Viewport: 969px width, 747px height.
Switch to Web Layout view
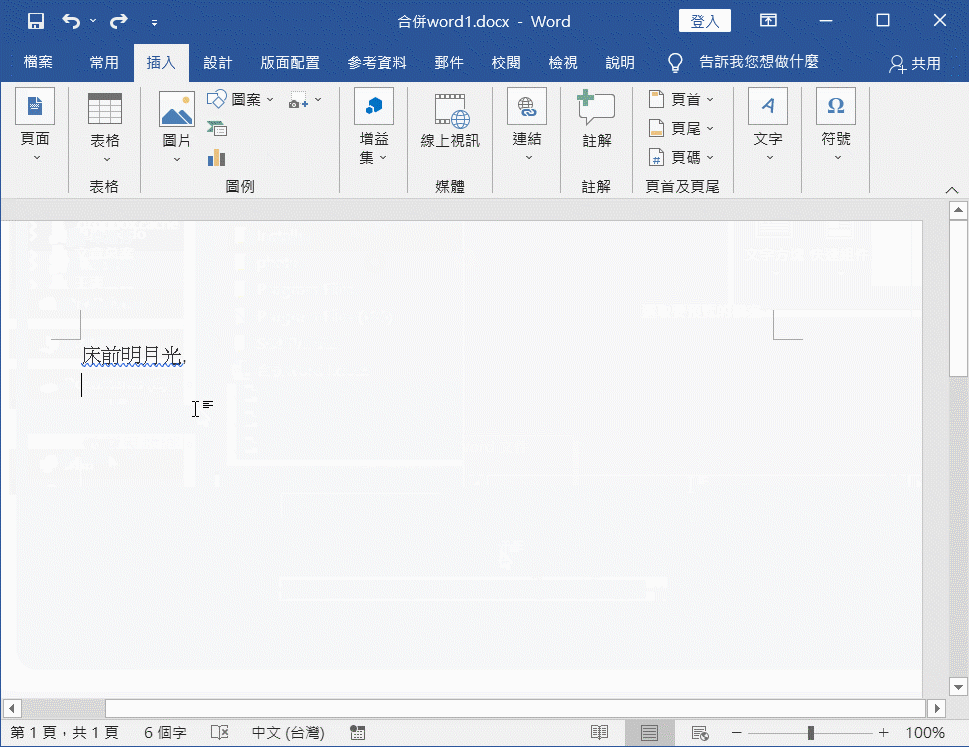tap(701, 733)
